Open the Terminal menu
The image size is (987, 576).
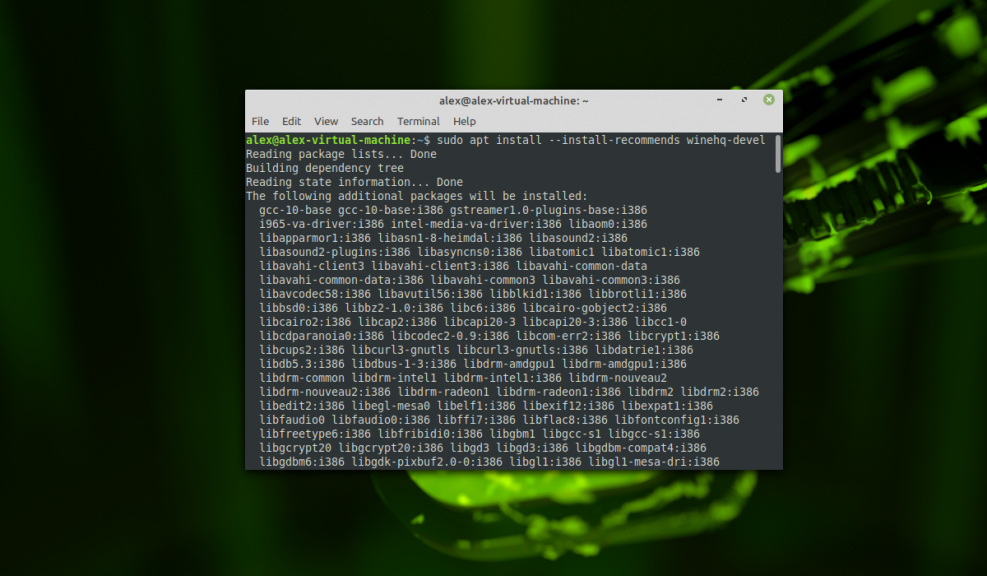[x=418, y=121]
